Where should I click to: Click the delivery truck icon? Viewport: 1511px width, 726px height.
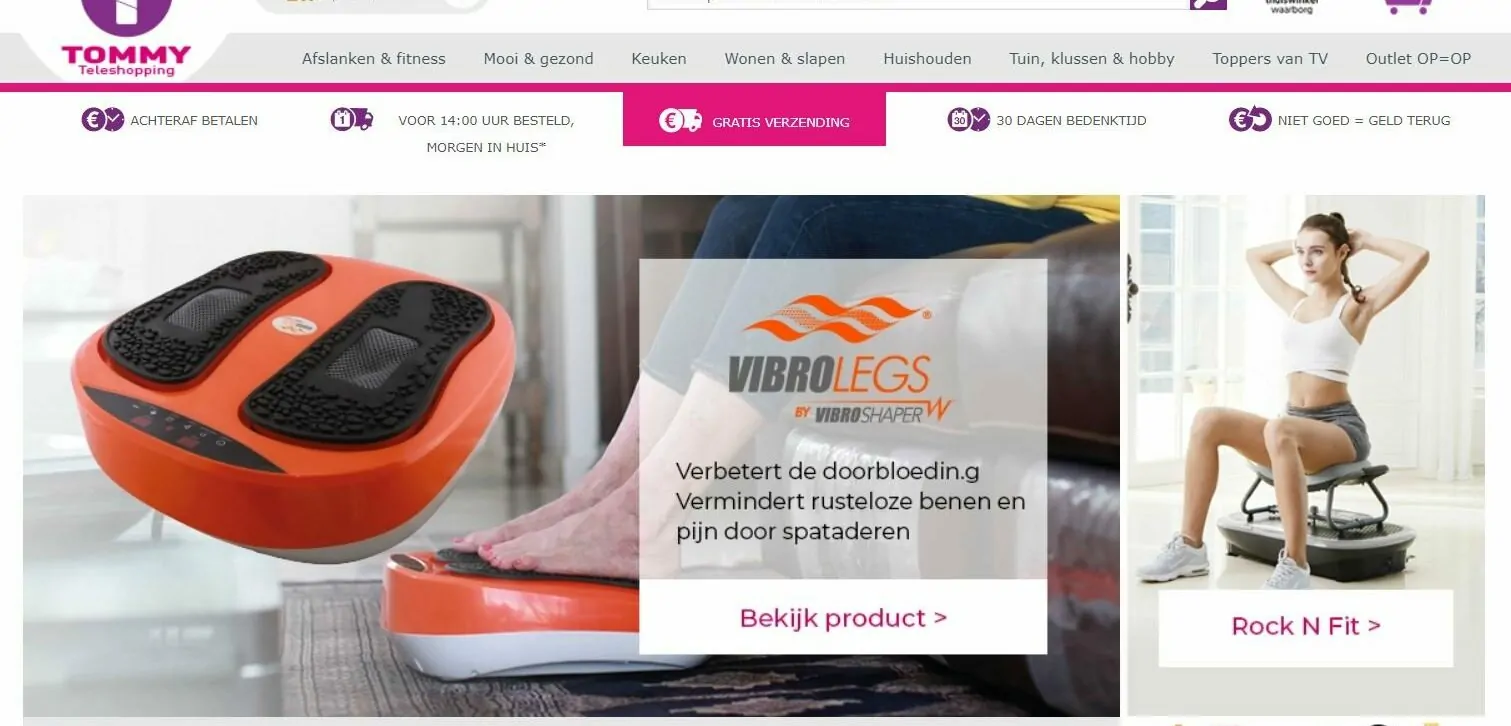[352, 120]
